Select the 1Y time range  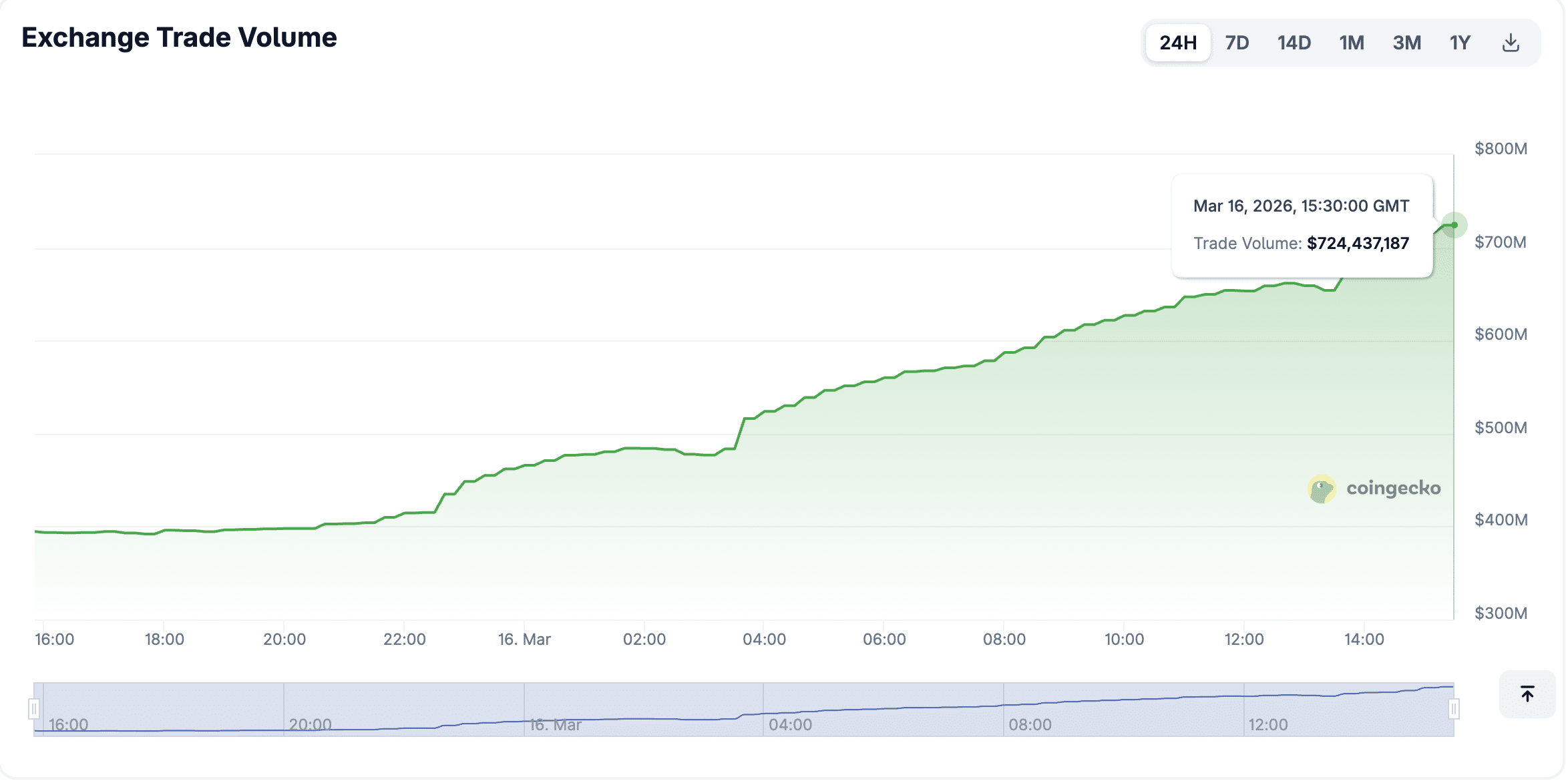[1460, 43]
